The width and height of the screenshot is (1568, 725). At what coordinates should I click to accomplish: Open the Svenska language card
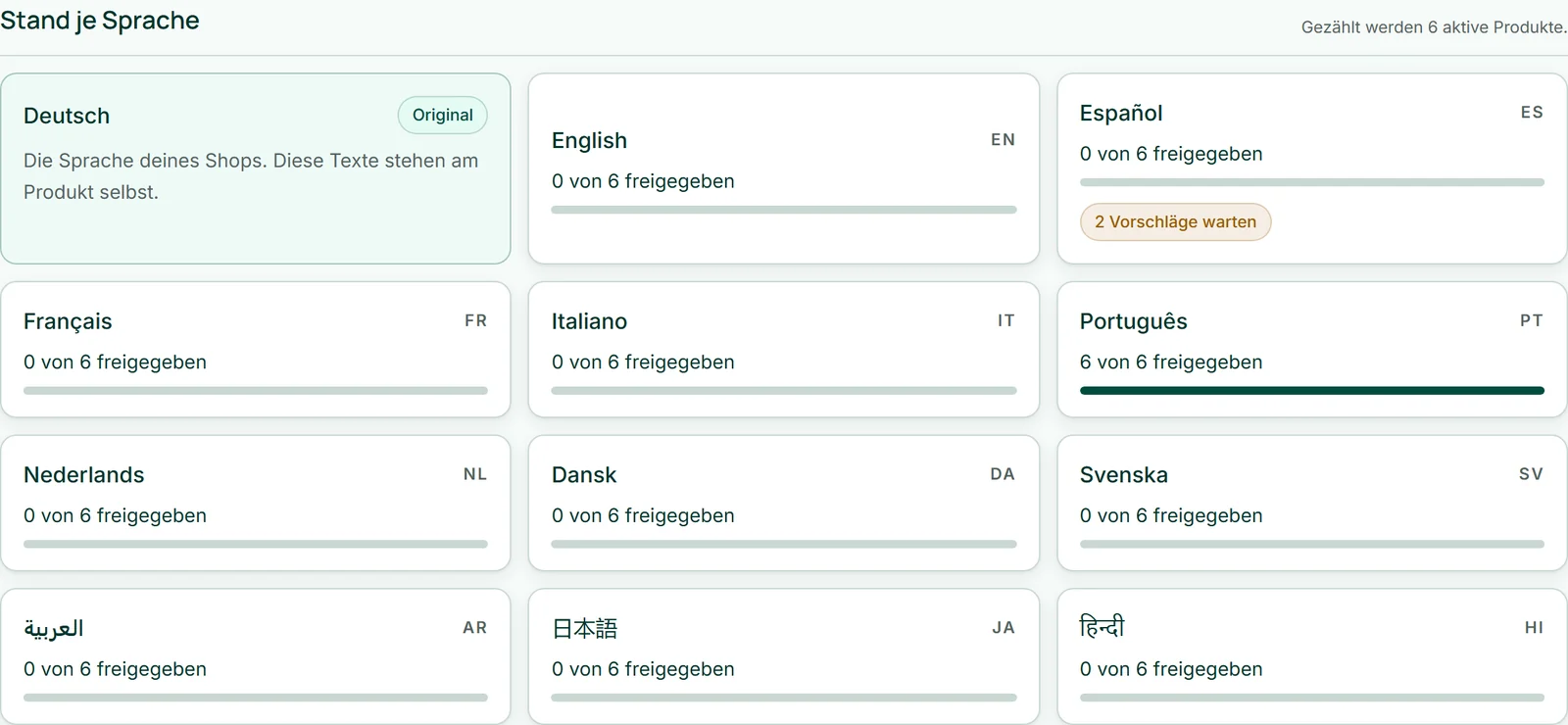[1312, 503]
